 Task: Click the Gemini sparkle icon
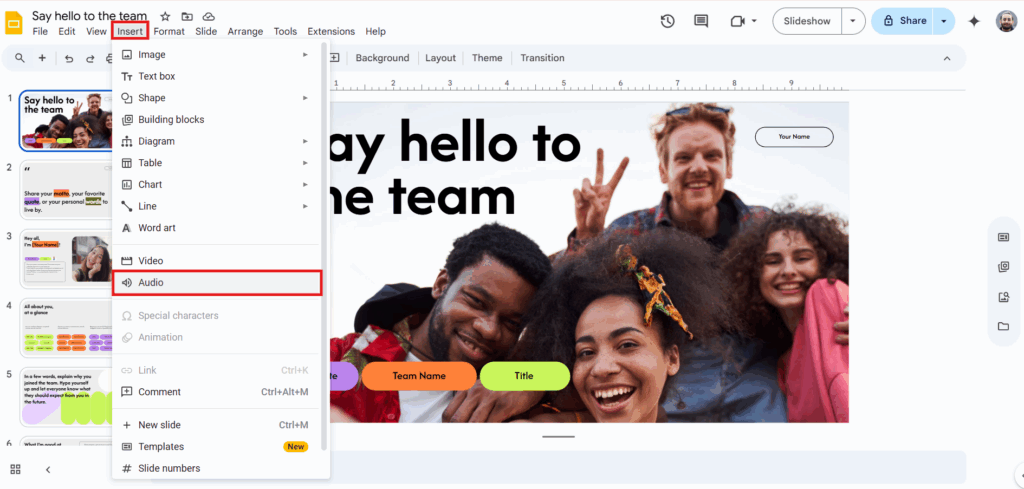(x=974, y=21)
